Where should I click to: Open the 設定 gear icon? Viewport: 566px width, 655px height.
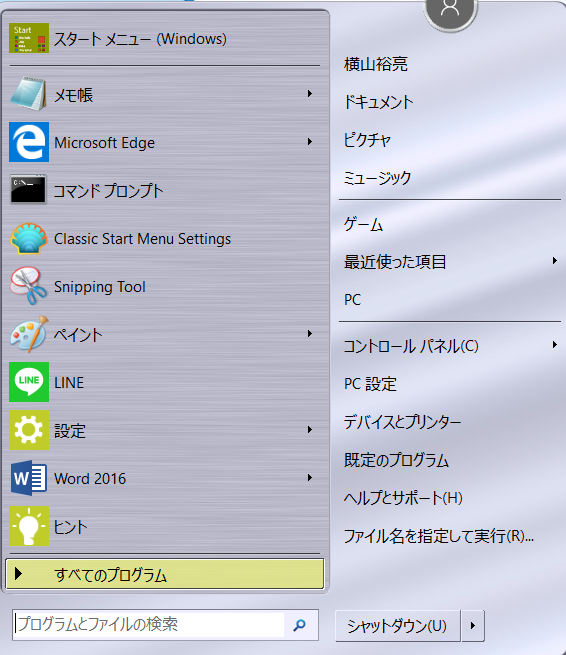(29, 430)
